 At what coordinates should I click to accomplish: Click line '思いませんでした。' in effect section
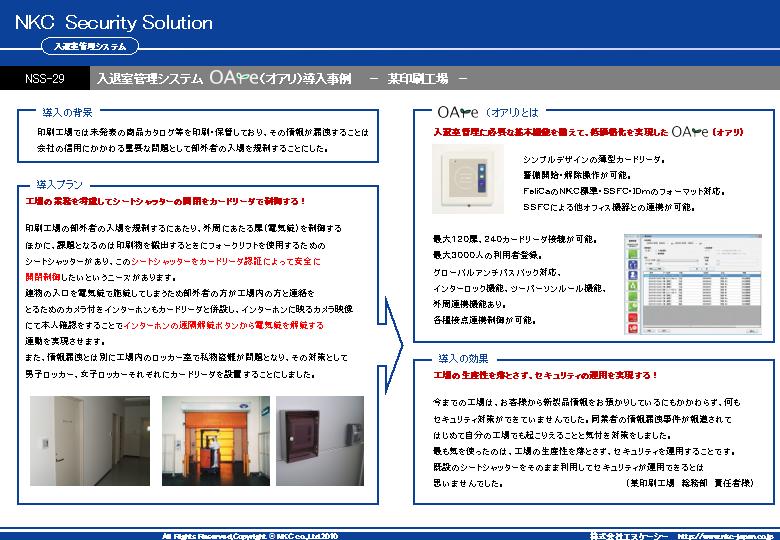tap(468, 483)
